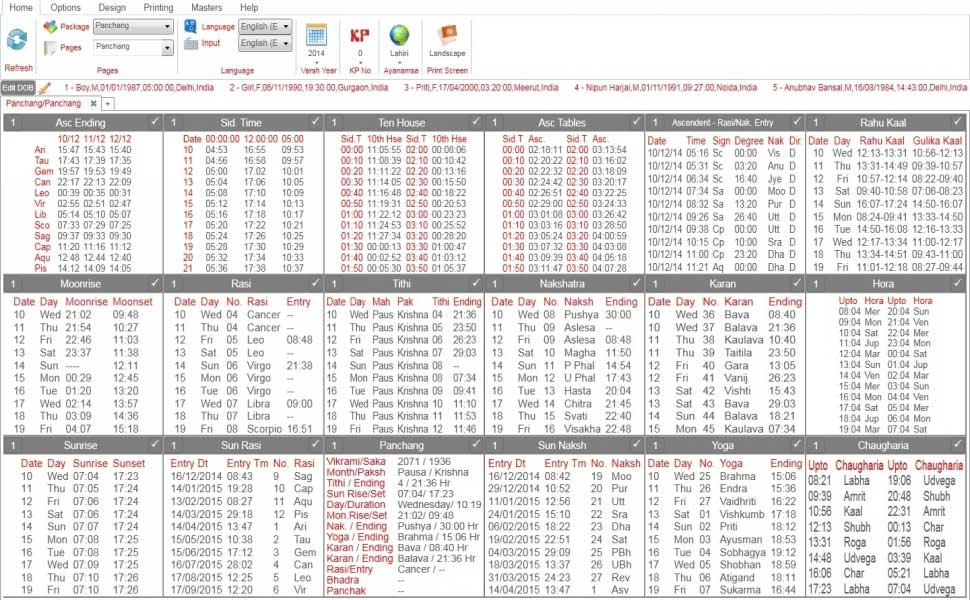The height and width of the screenshot is (600, 970).
Task: Click the number 1 in Hora header
Action: [815, 283]
